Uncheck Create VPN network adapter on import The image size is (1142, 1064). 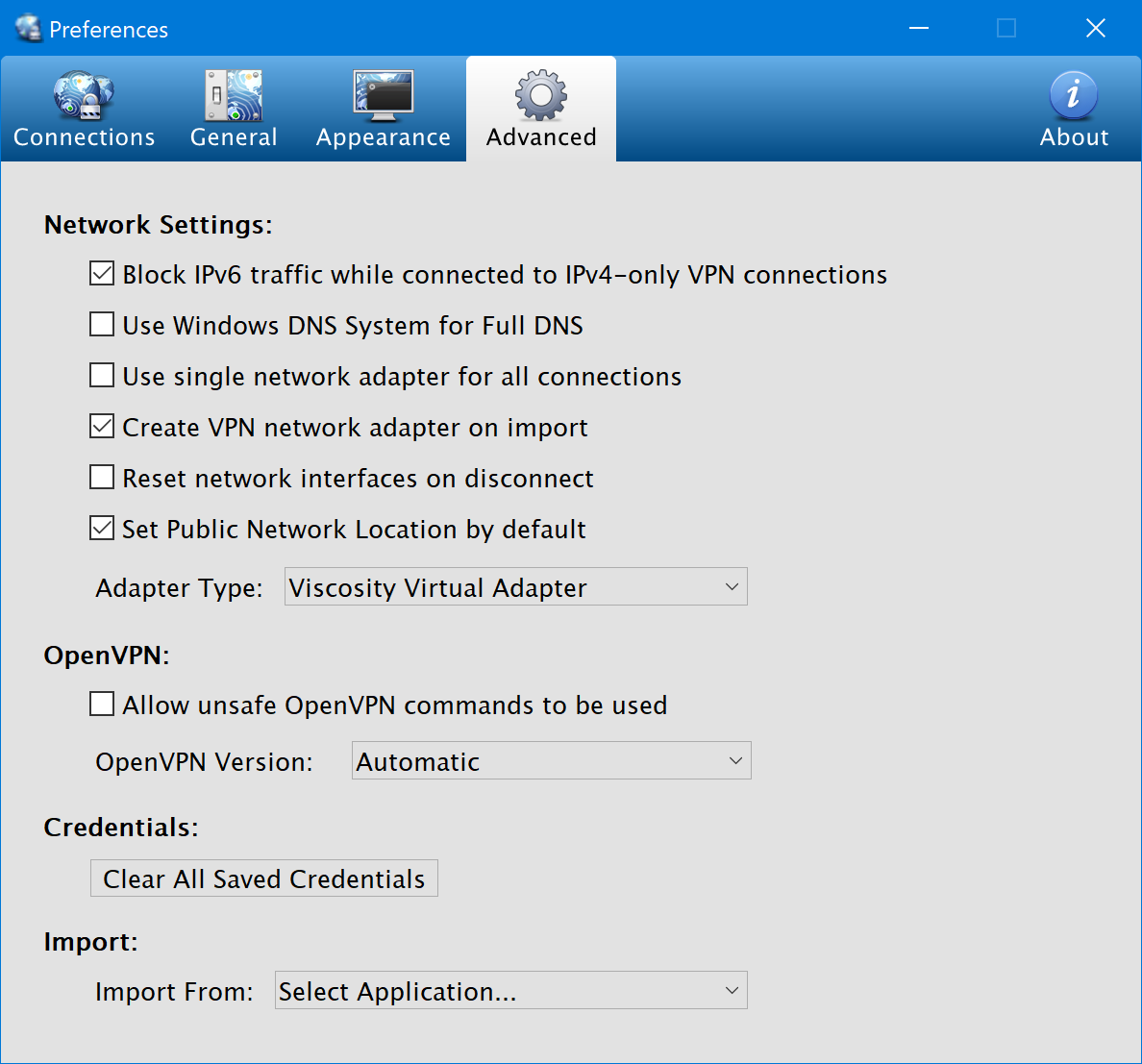click(x=102, y=427)
